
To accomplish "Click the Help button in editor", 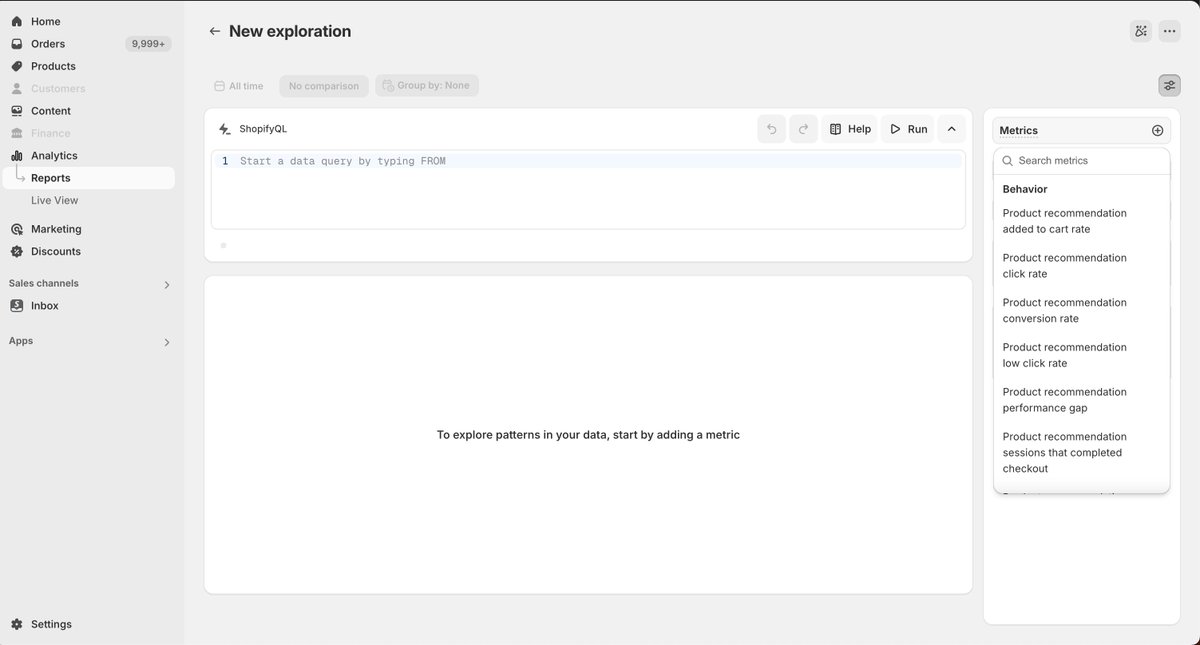I will 850,129.
